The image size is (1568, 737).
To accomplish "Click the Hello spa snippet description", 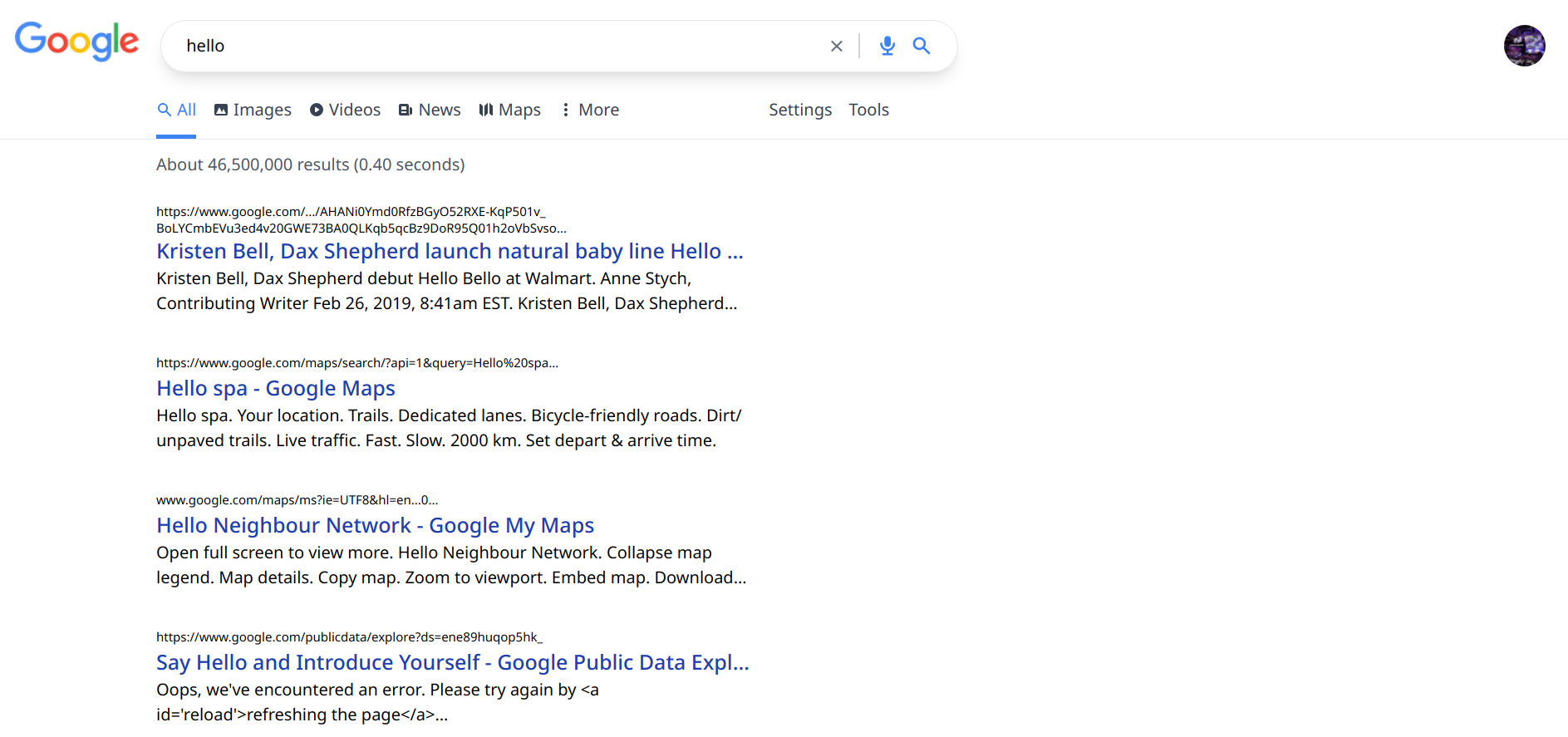I will pos(449,428).
